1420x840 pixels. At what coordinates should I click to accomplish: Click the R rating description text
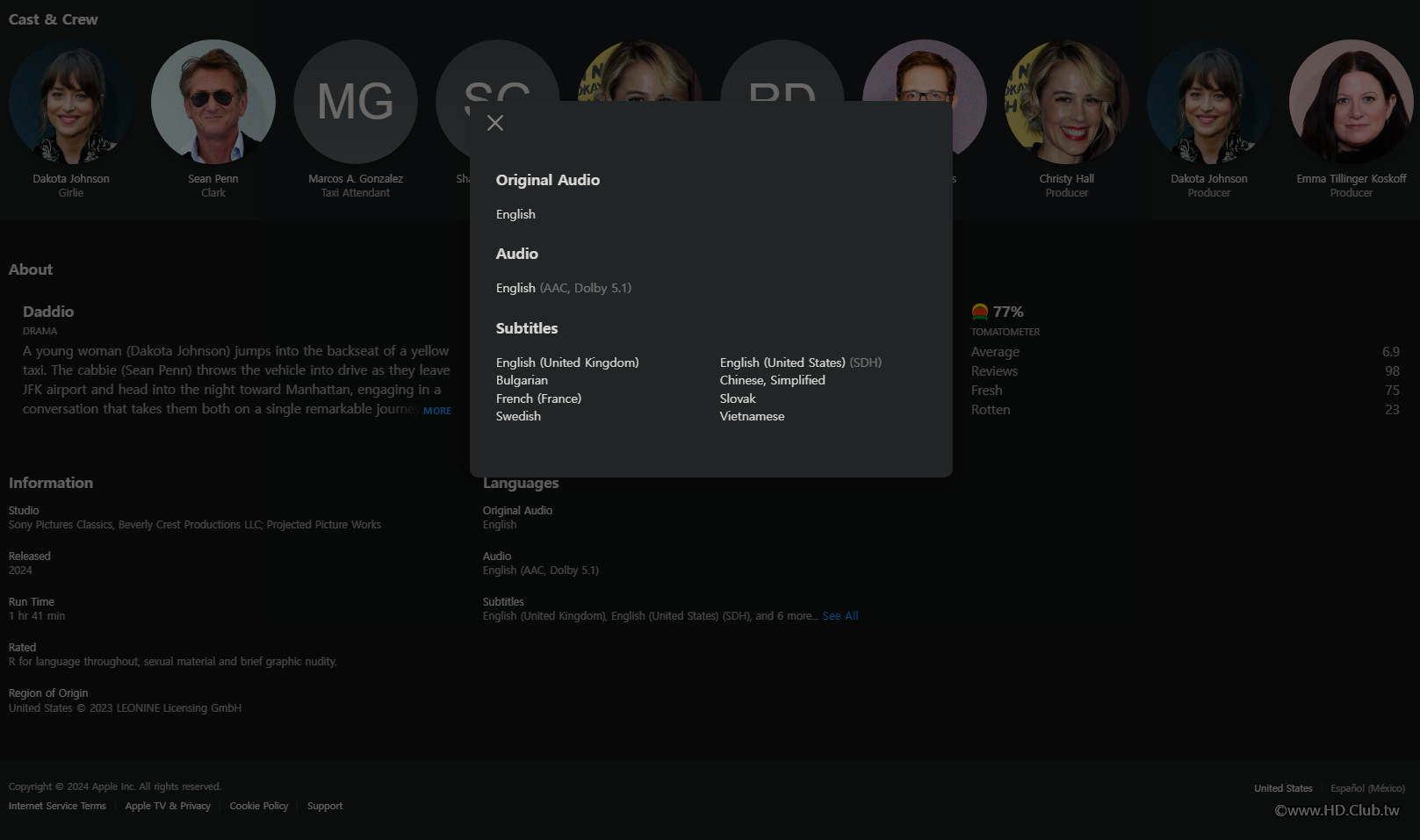point(173,662)
